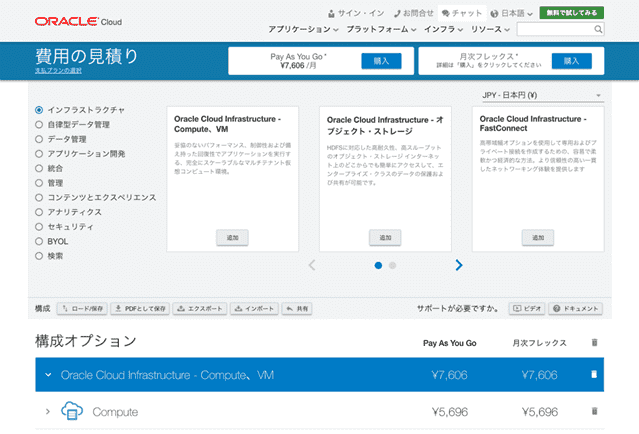Screen dimensions: 639x434
Task: Click the search magnifier icon
Action: 598,29
